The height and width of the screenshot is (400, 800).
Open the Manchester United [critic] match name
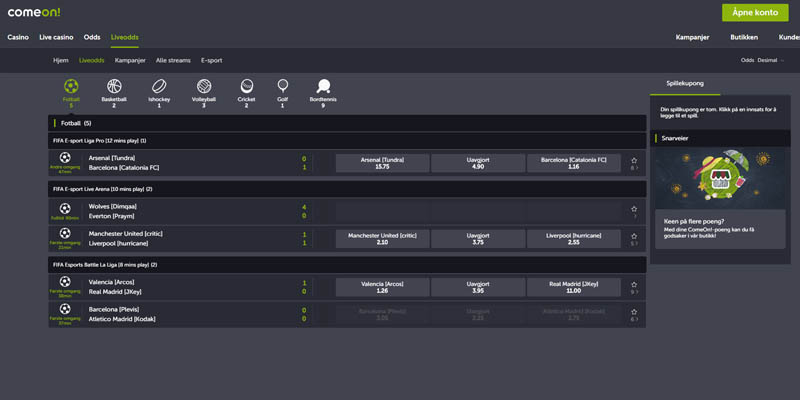pos(126,234)
